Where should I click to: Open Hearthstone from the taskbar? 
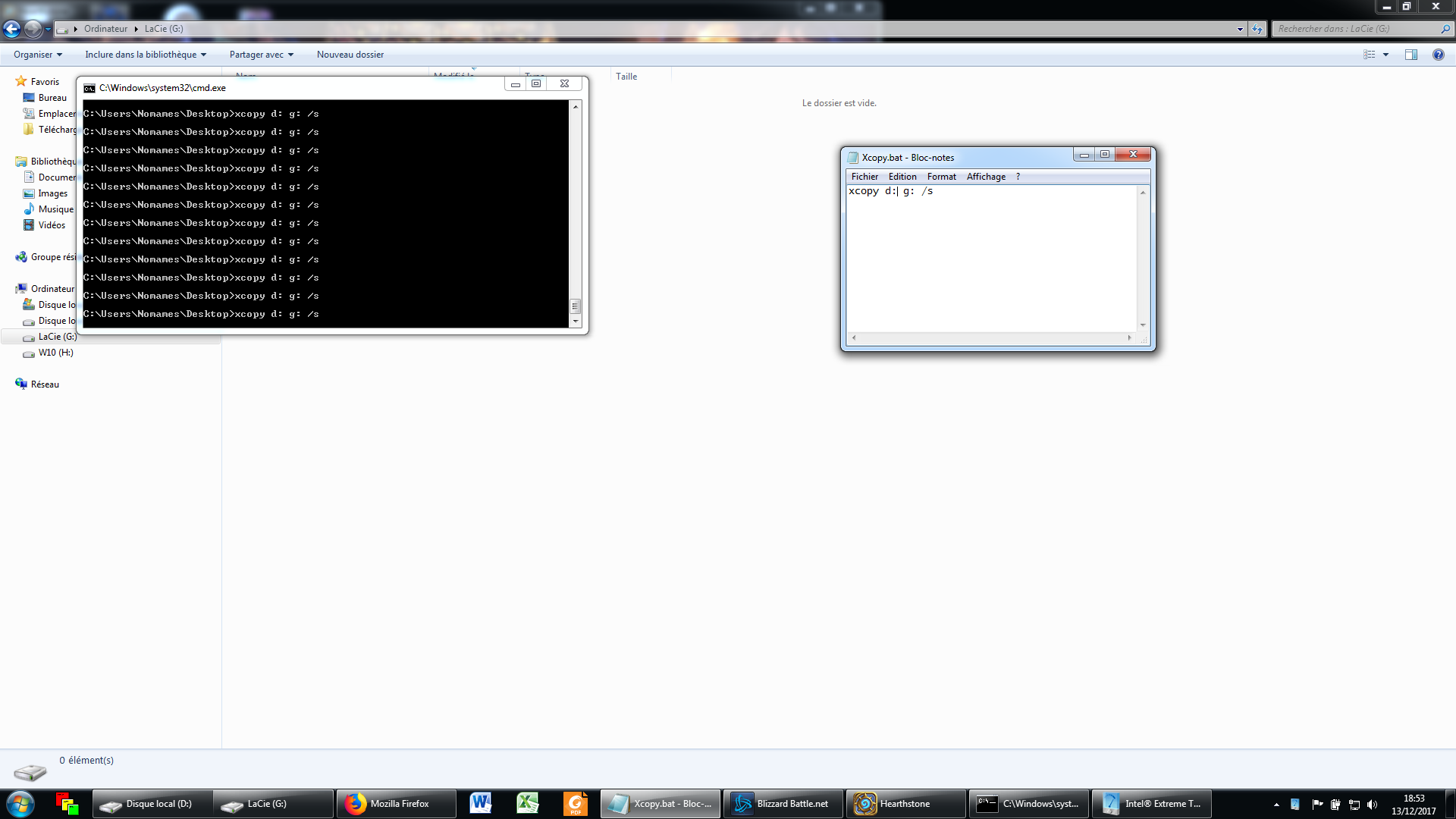click(906, 804)
